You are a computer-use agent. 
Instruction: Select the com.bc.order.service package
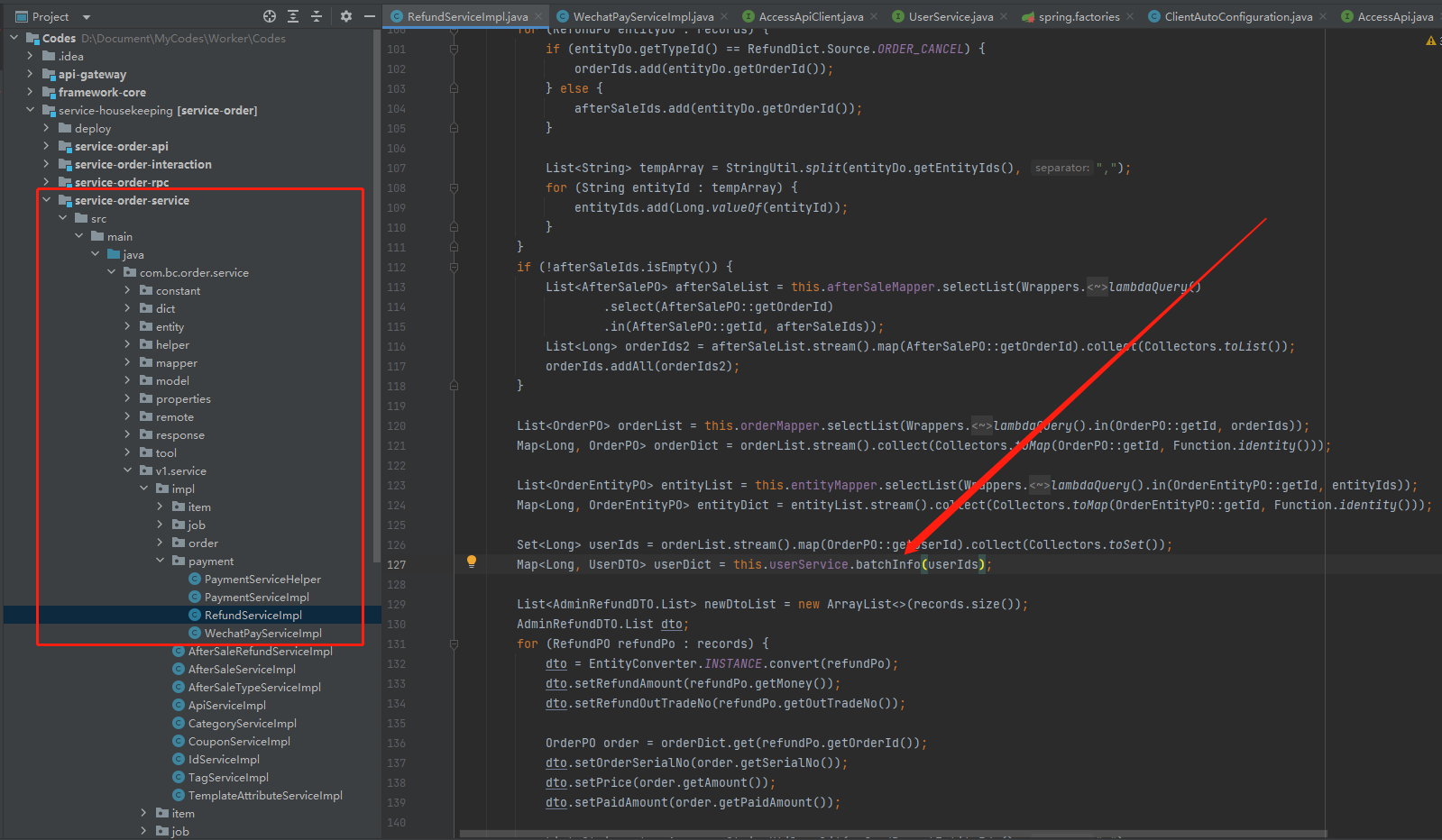click(x=194, y=272)
